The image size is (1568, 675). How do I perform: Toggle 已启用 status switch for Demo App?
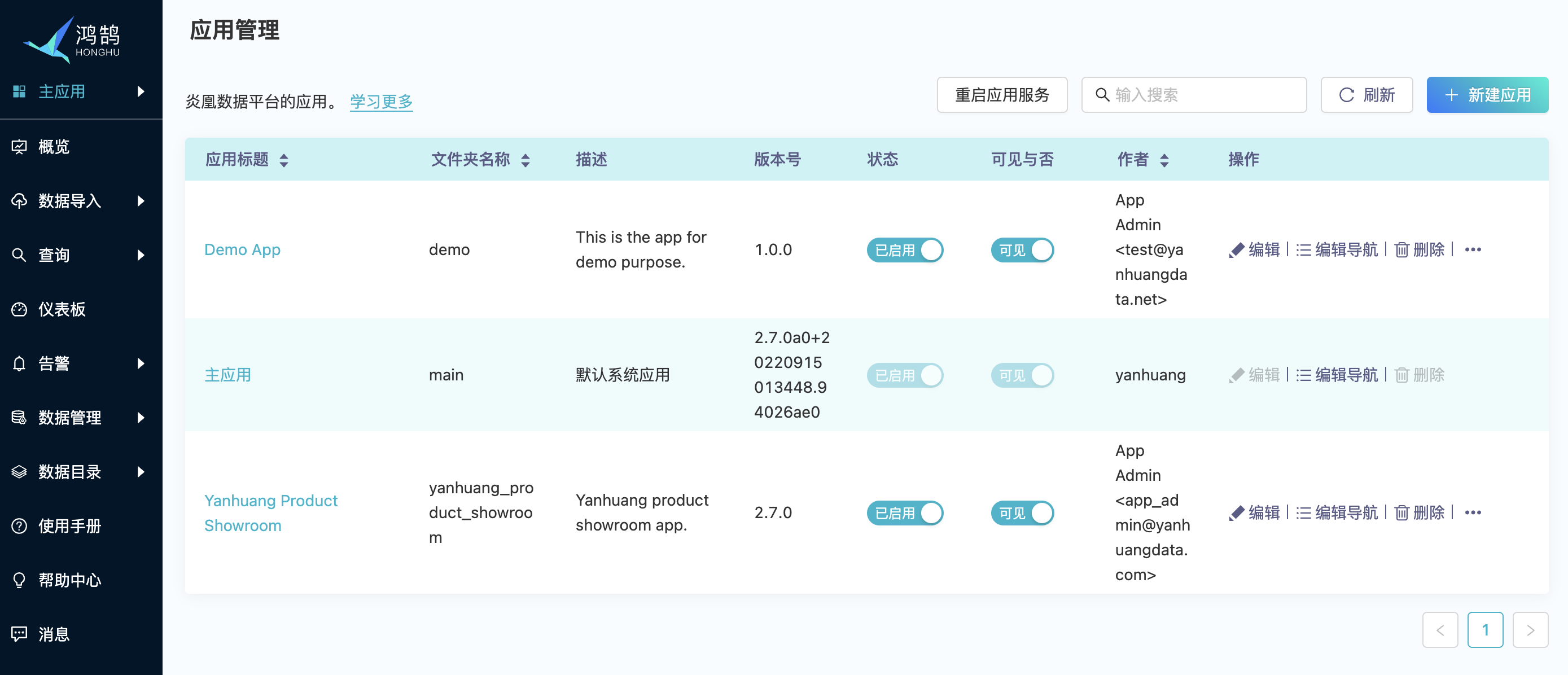pos(905,249)
